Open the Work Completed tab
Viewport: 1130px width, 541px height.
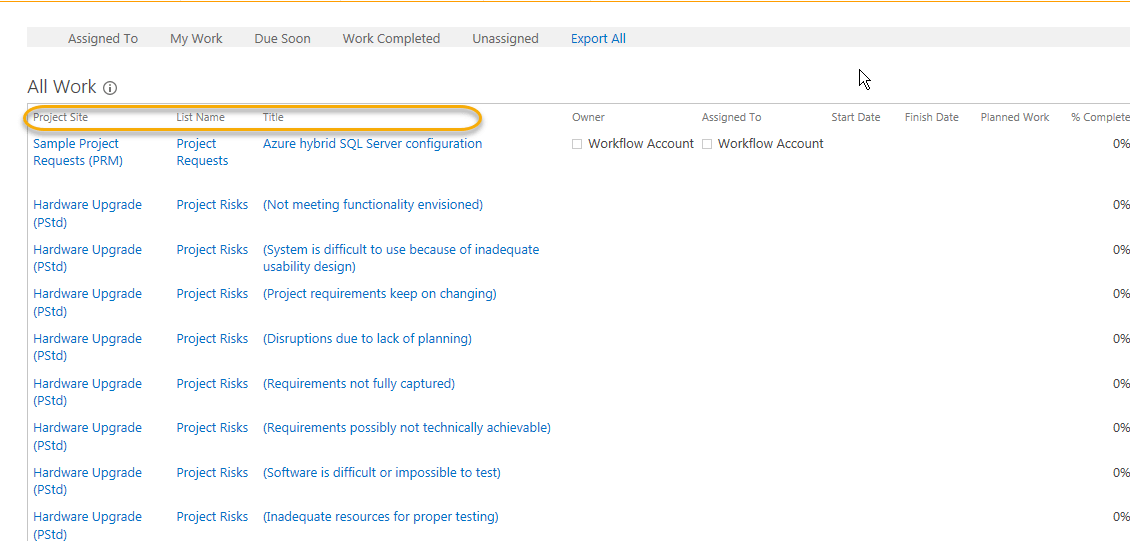[x=391, y=39]
